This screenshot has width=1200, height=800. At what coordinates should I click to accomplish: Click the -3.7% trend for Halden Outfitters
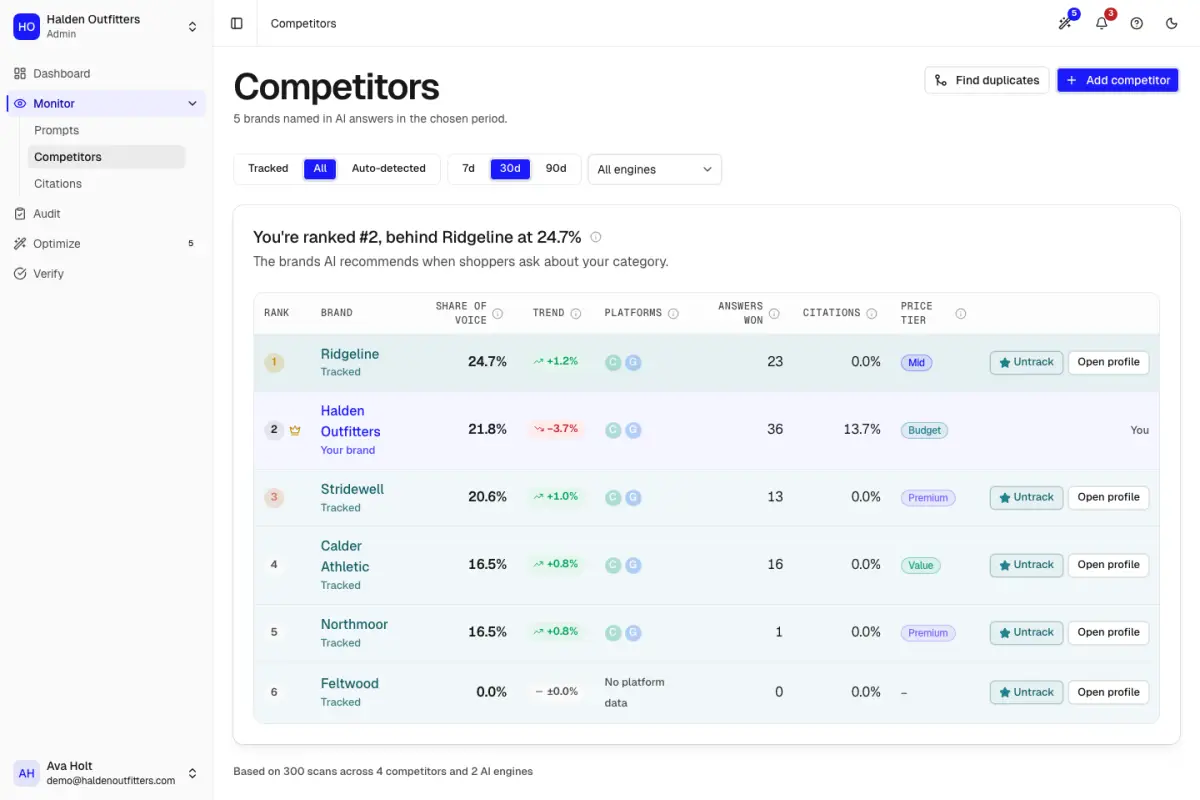point(556,429)
